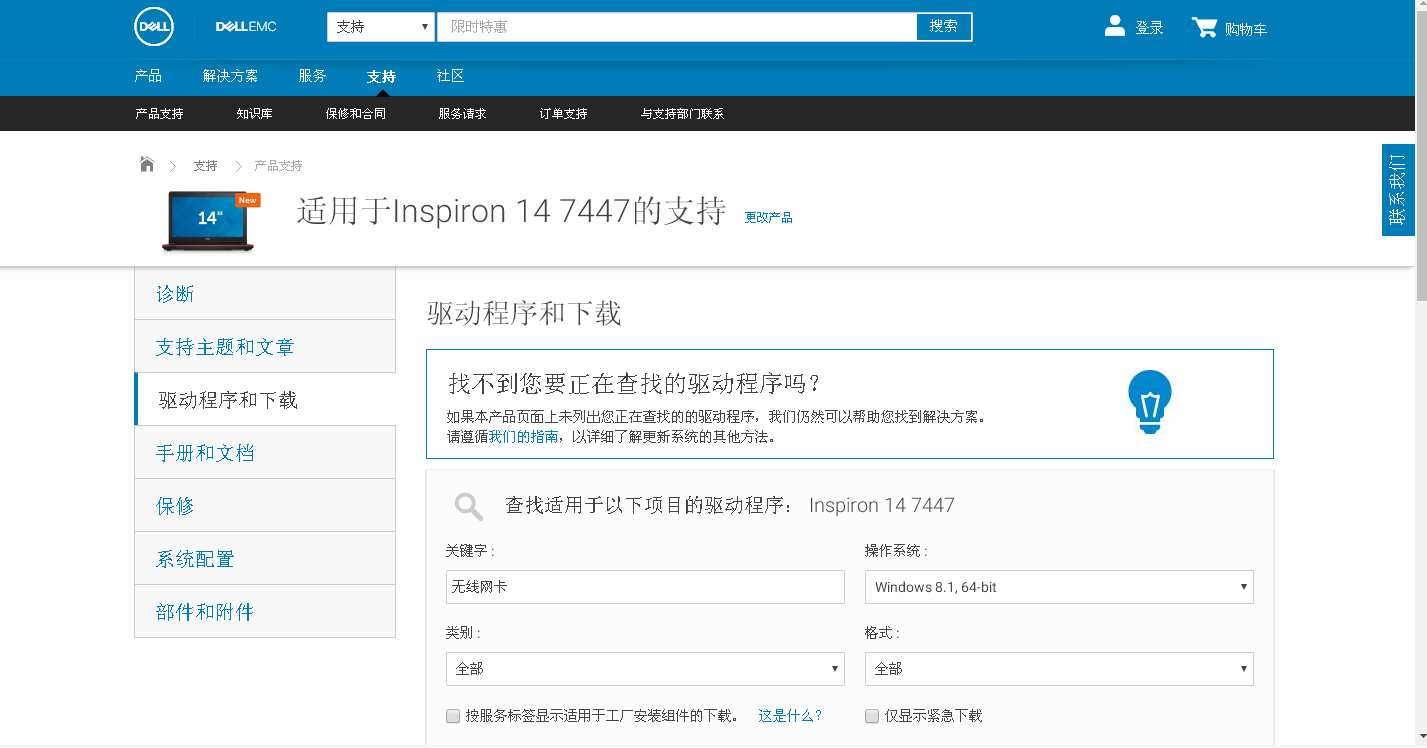Screen dimensions: 1427x748
Task: Open 与支持部门联系 submenu item
Action: [682, 114]
